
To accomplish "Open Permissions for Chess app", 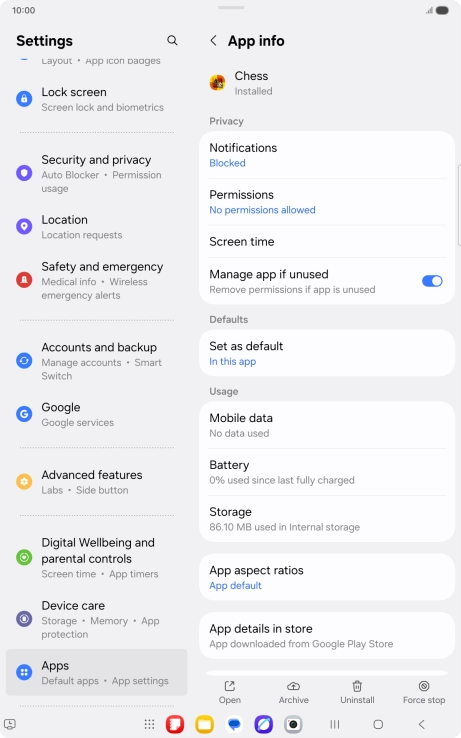I will pos(327,202).
